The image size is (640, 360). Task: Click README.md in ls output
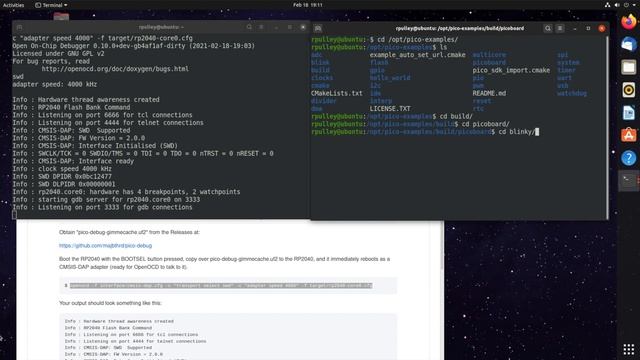click(489, 93)
